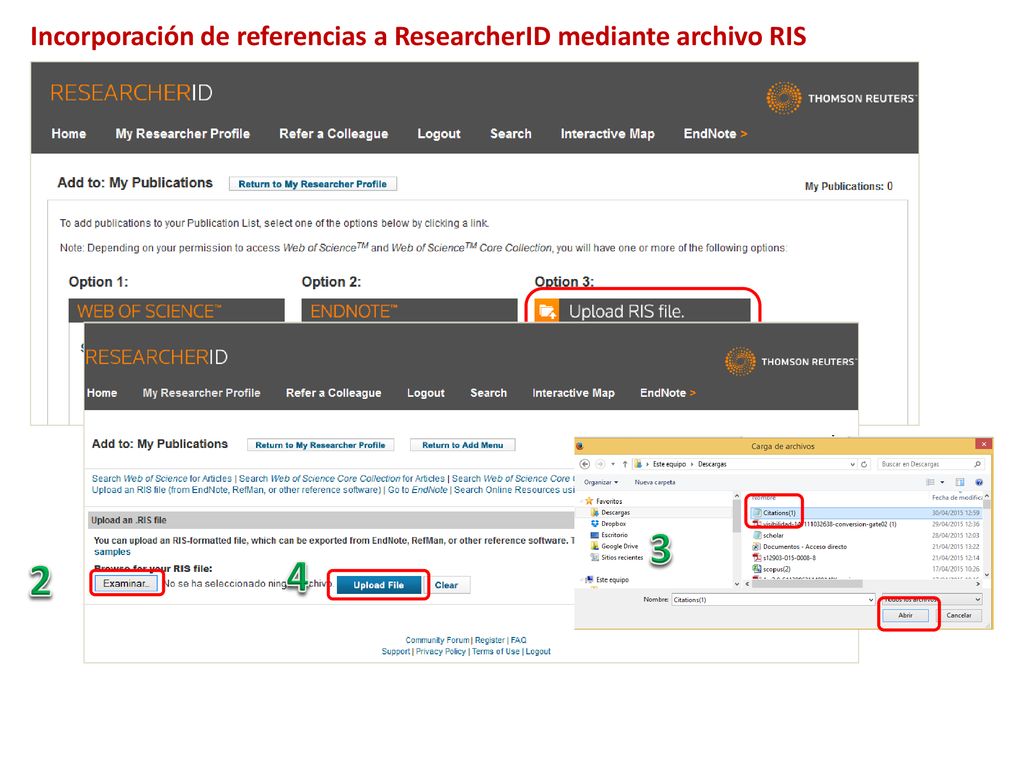
Task: Click Return to Add Menu button
Action: (x=462, y=445)
